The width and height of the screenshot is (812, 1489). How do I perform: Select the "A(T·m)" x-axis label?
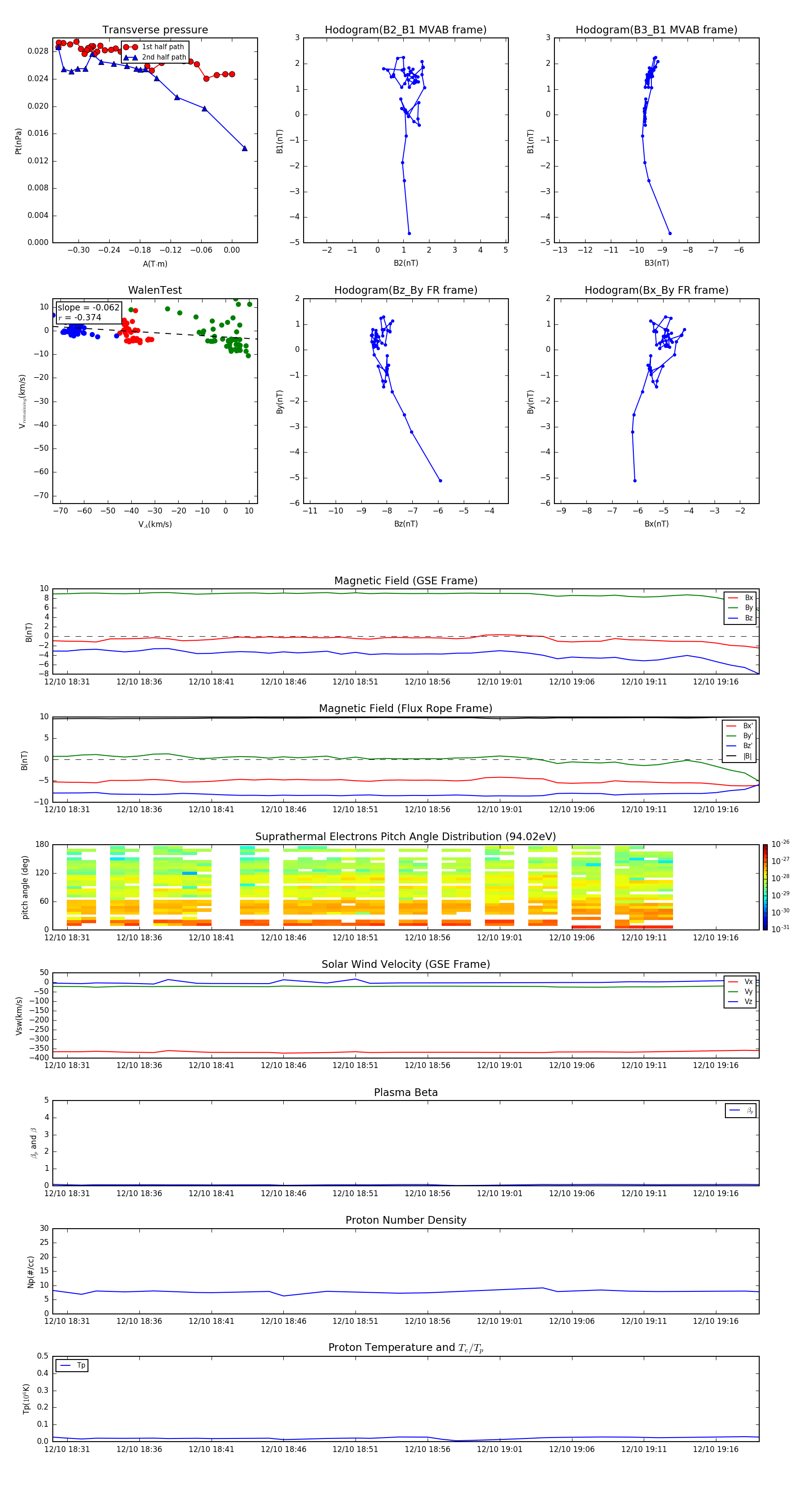click(155, 264)
